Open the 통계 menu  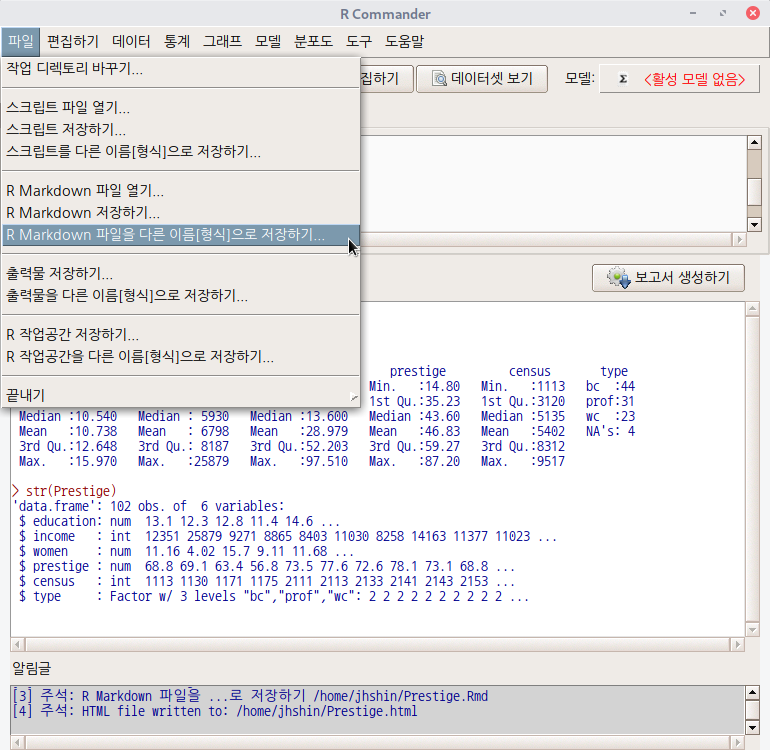coord(177,41)
